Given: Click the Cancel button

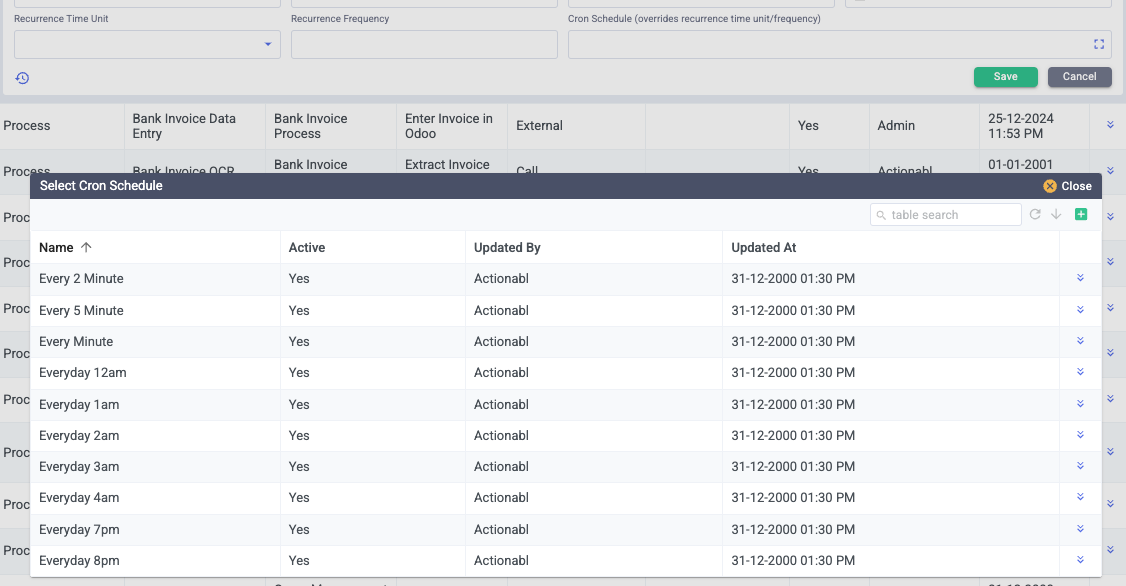Looking at the screenshot, I should pos(1079,77).
